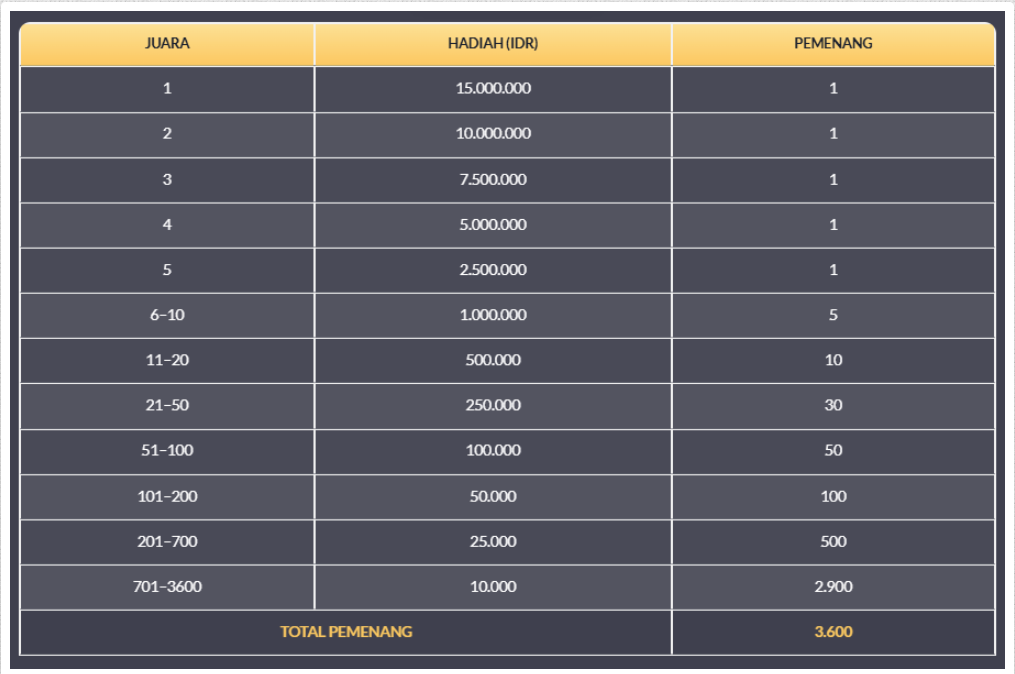Click the 250.000 prize amount
This screenshot has width=1015, height=674.
coord(493,405)
